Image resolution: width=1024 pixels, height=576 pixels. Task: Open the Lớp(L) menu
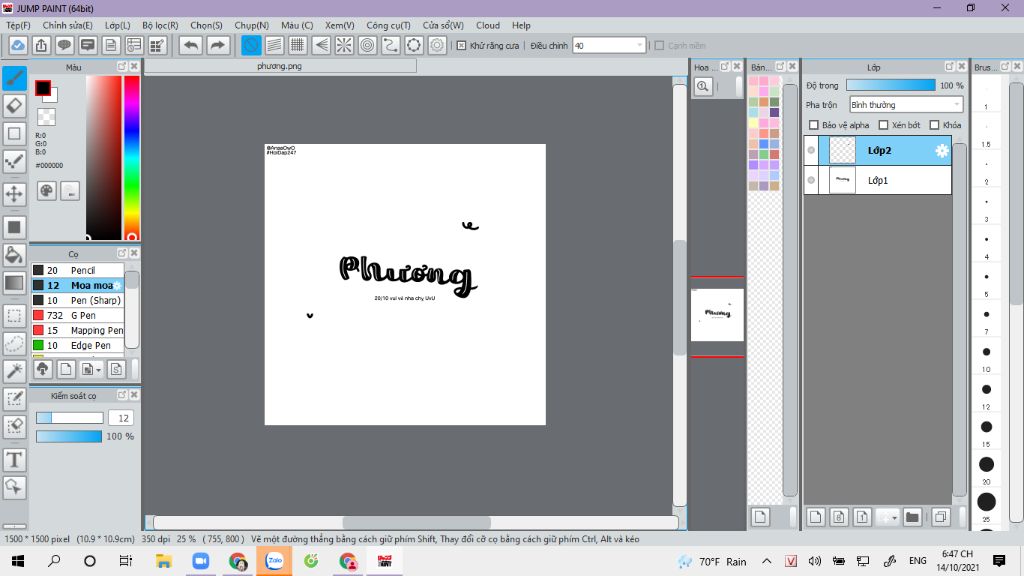(x=118, y=25)
